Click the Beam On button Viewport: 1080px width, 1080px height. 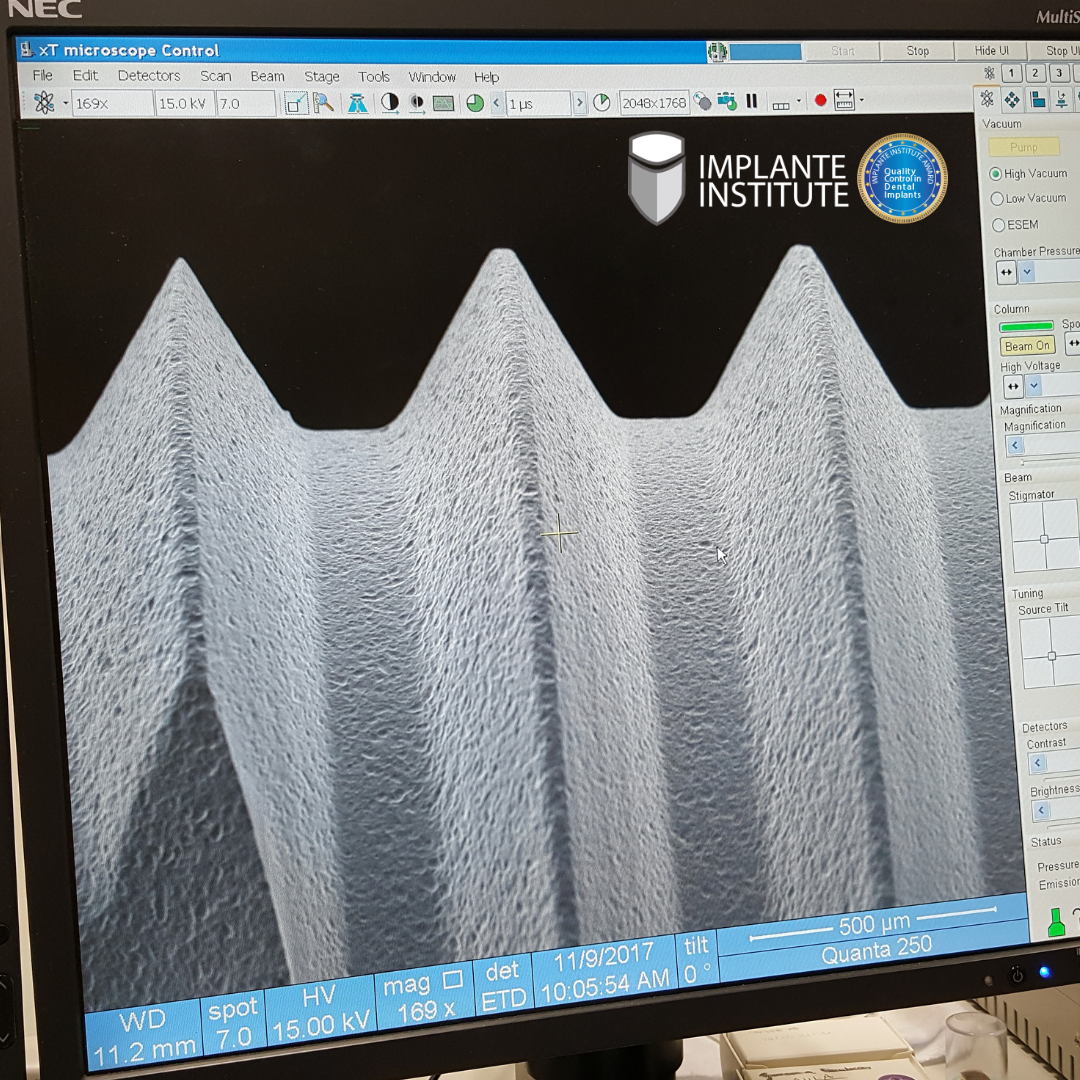pos(1027,346)
